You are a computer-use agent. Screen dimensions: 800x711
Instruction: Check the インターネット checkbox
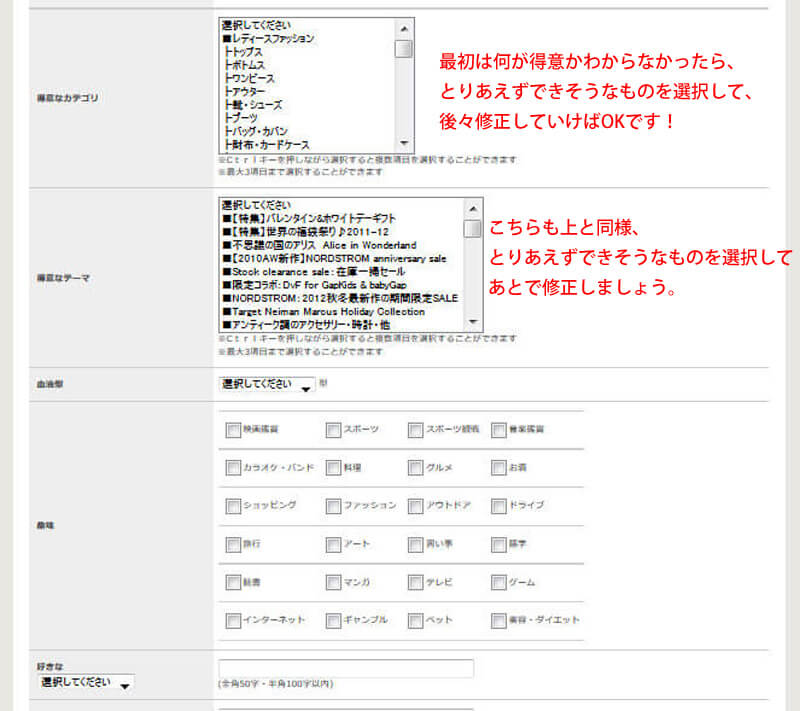(233, 621)
